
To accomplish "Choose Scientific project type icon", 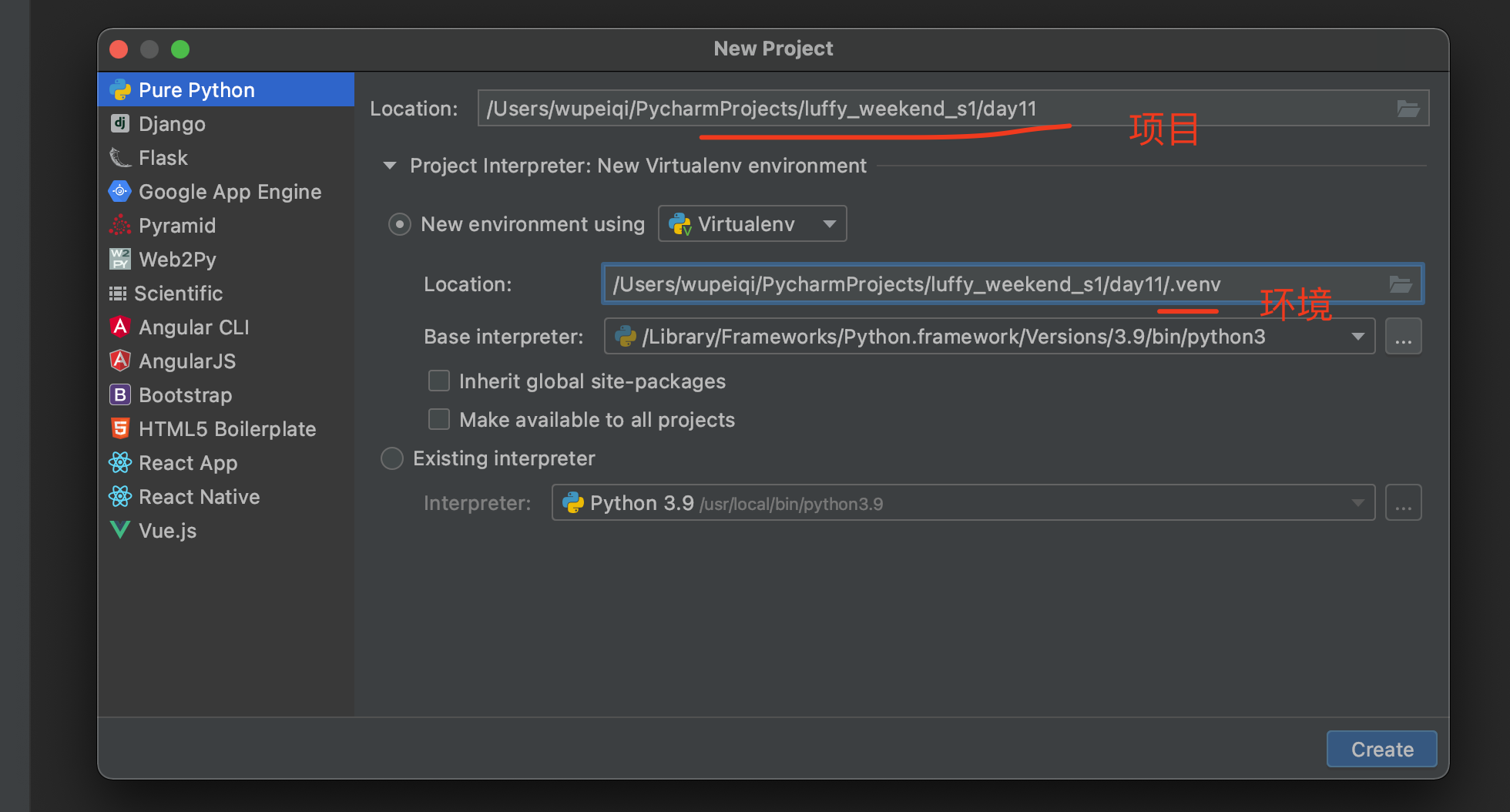I will click(x=118, y=294).
